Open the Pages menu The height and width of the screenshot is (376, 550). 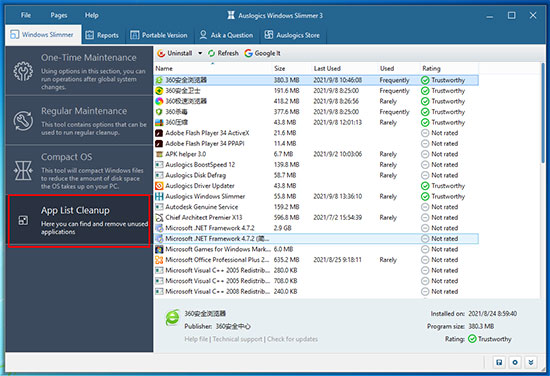(59, 15)
